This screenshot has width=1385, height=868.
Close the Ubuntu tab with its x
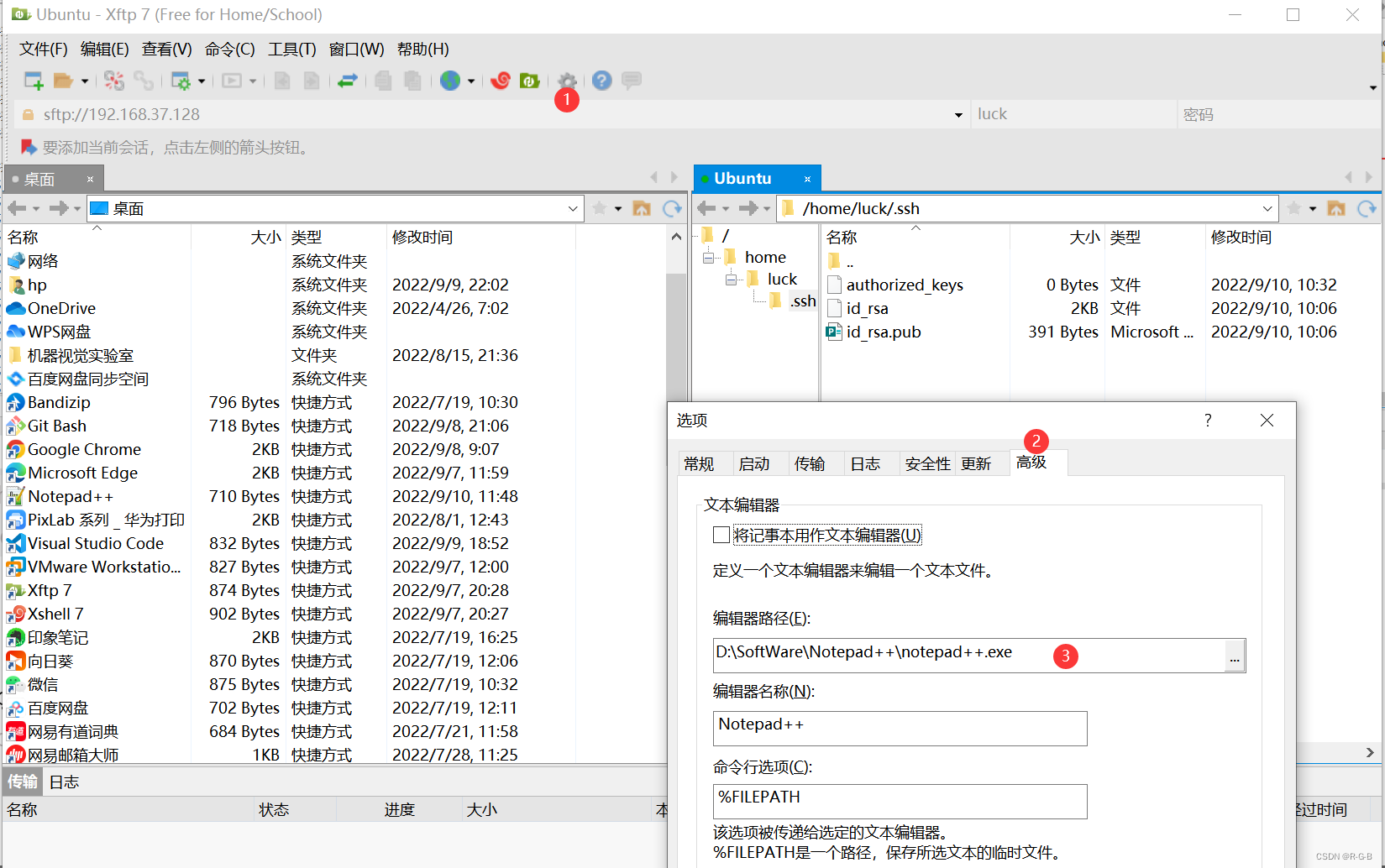pos(807,179)
